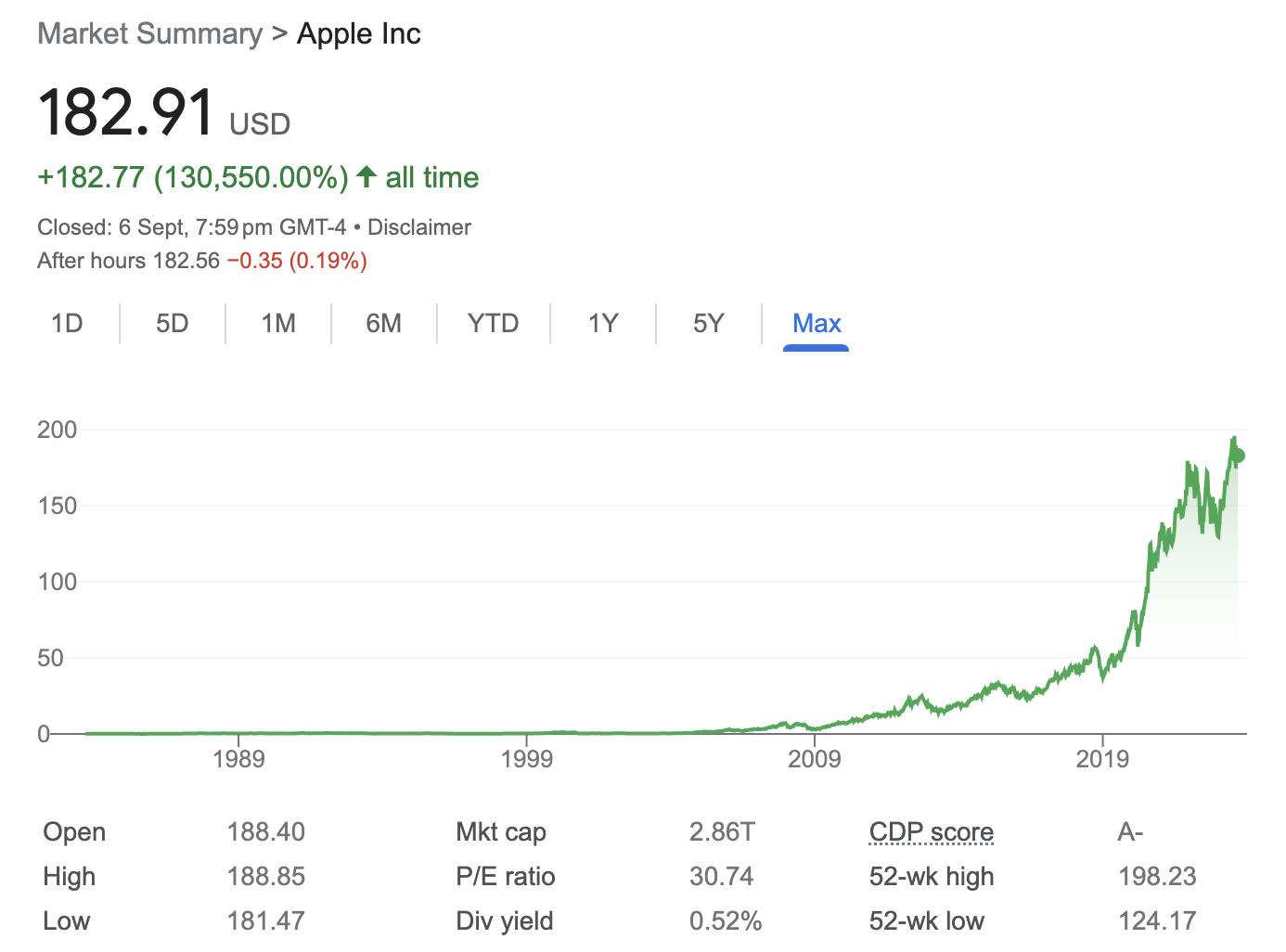
Task: Choose the 5Y time range
Action: tap(709, 324)
